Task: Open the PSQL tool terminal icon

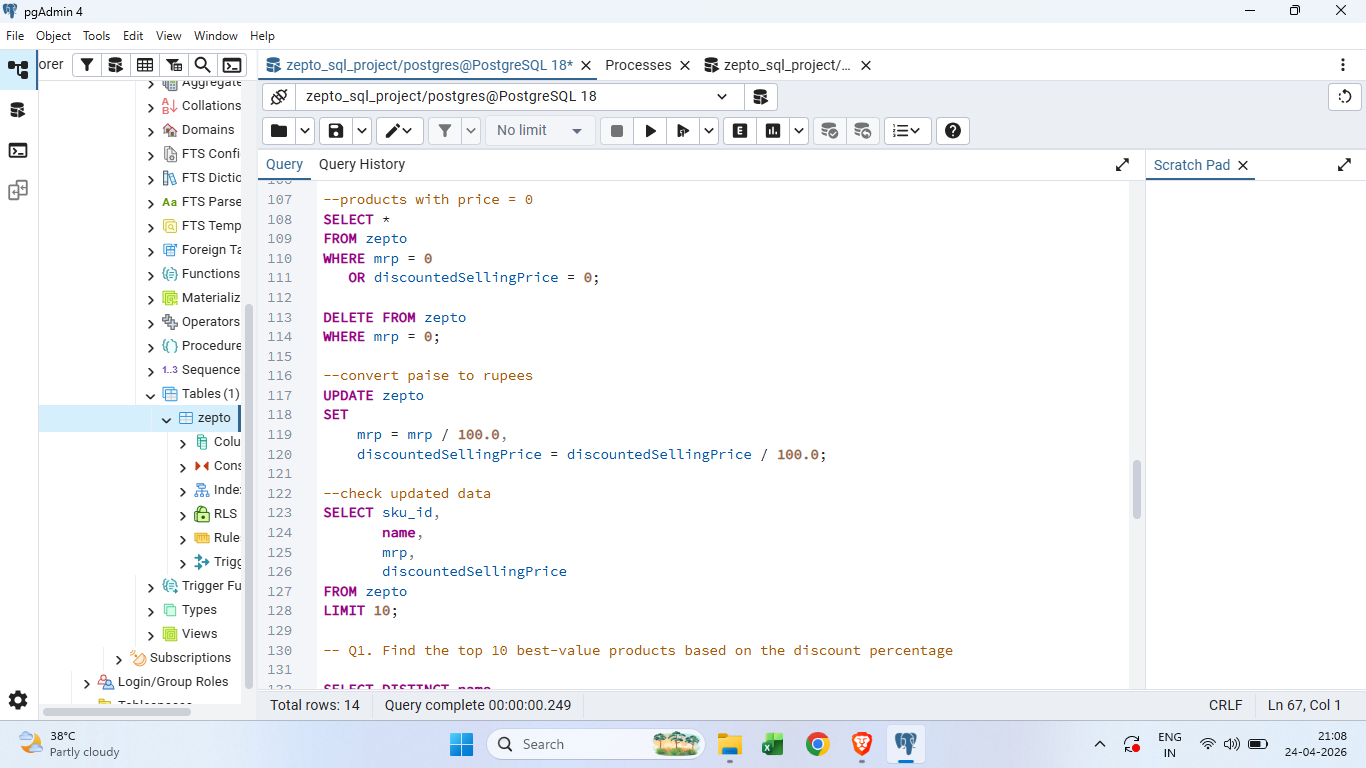Action: click(x=232, y=65)
